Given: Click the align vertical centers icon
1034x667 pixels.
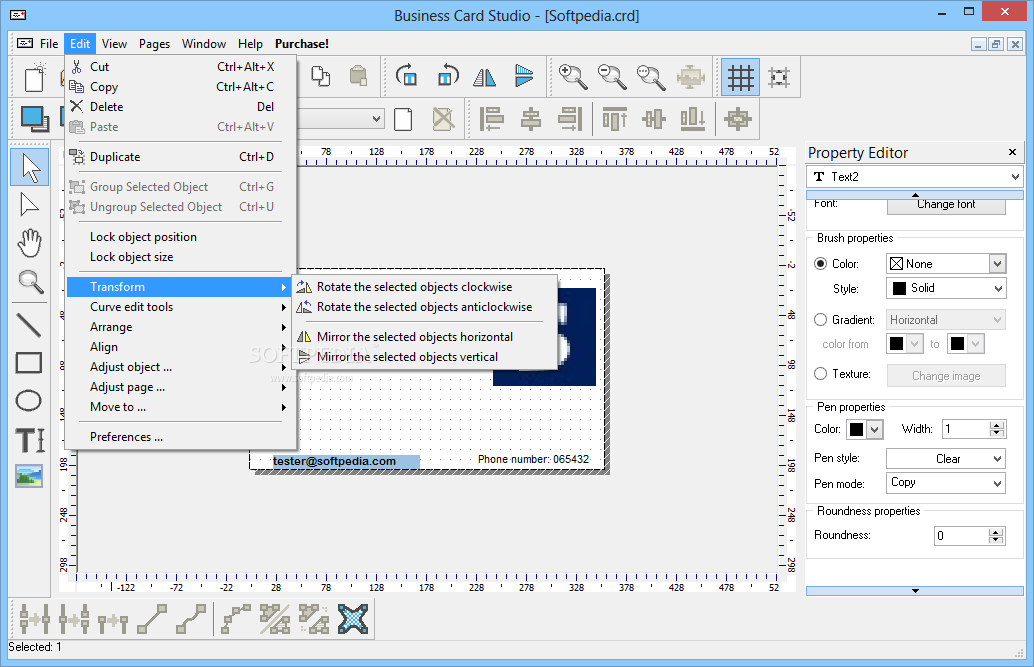Looking at the screenshot, I should point(654,119).
